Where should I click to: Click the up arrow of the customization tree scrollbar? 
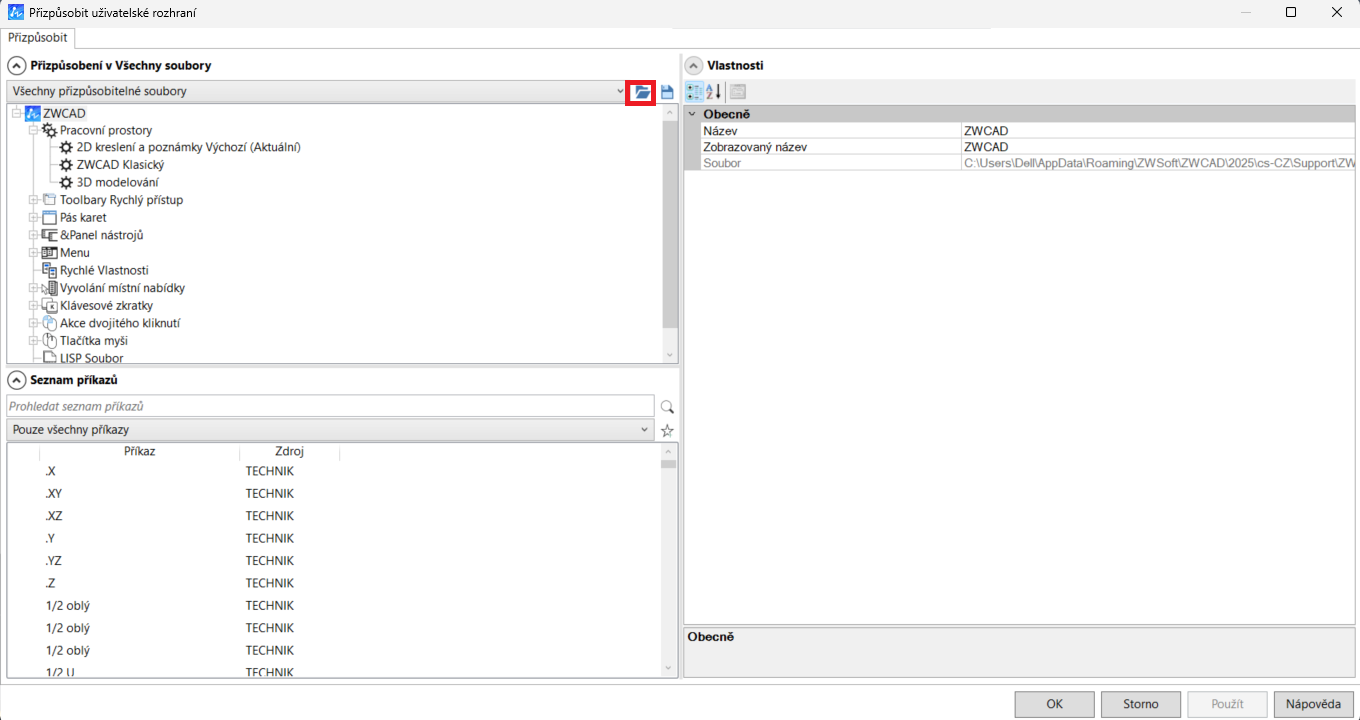tap(670, 113)
